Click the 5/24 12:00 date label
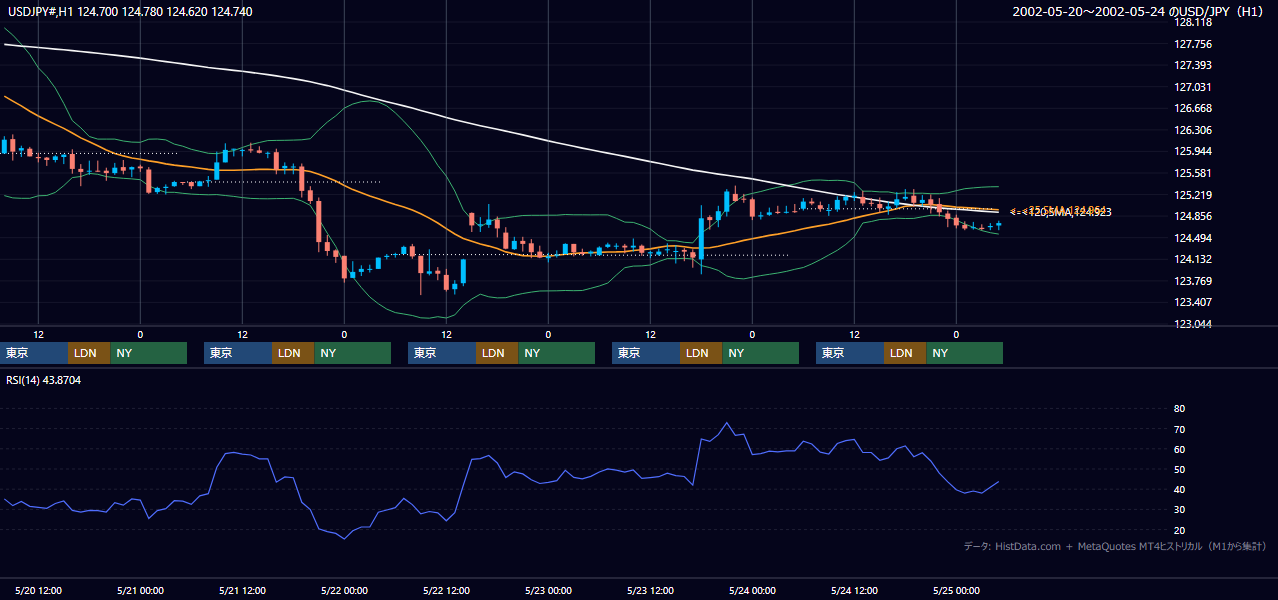 (x=855, y=590)
